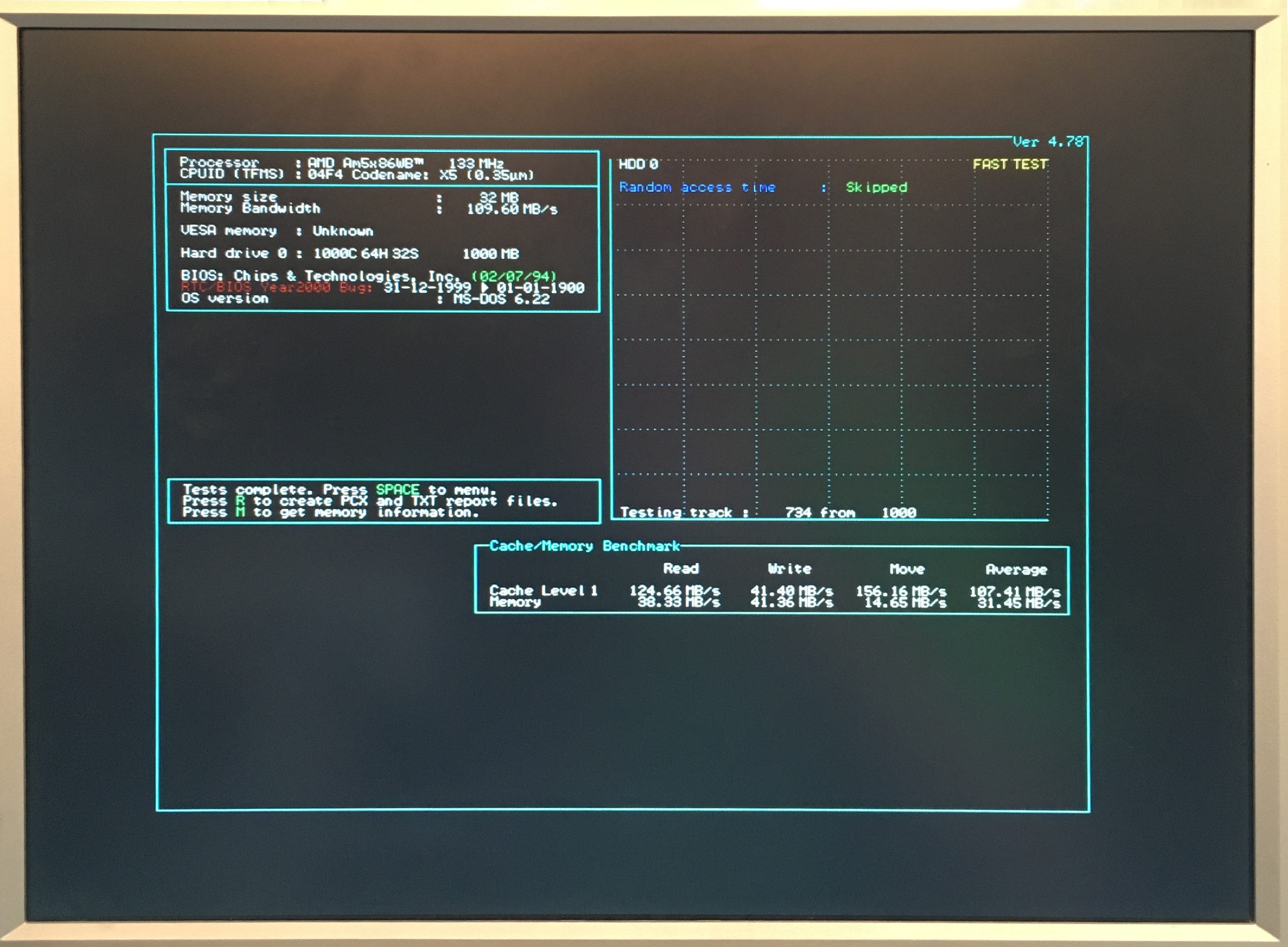Click cache move value '156.16 MB/s'
1288x947 pixels.
901,591
